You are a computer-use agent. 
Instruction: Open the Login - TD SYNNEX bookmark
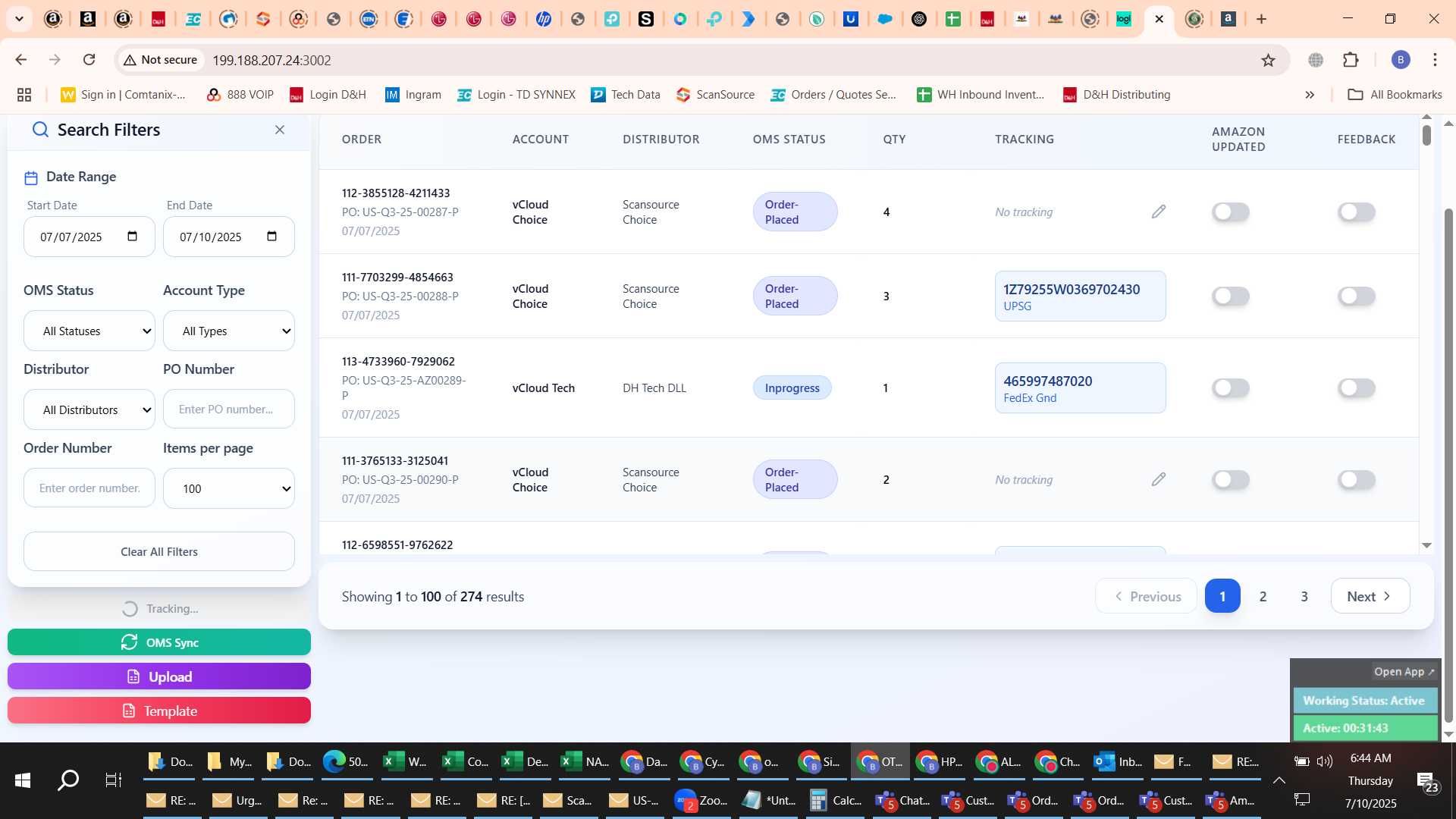(516, 95)
